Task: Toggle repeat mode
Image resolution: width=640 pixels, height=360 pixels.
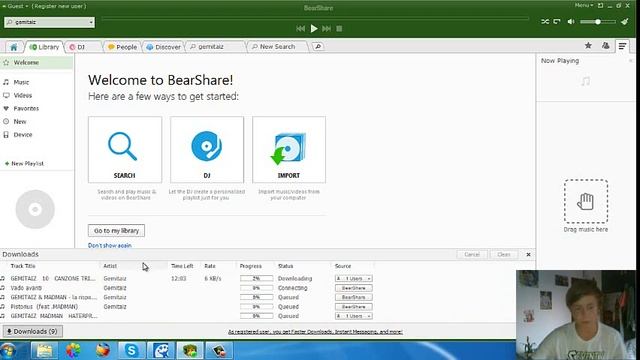Action: point(557,22)
